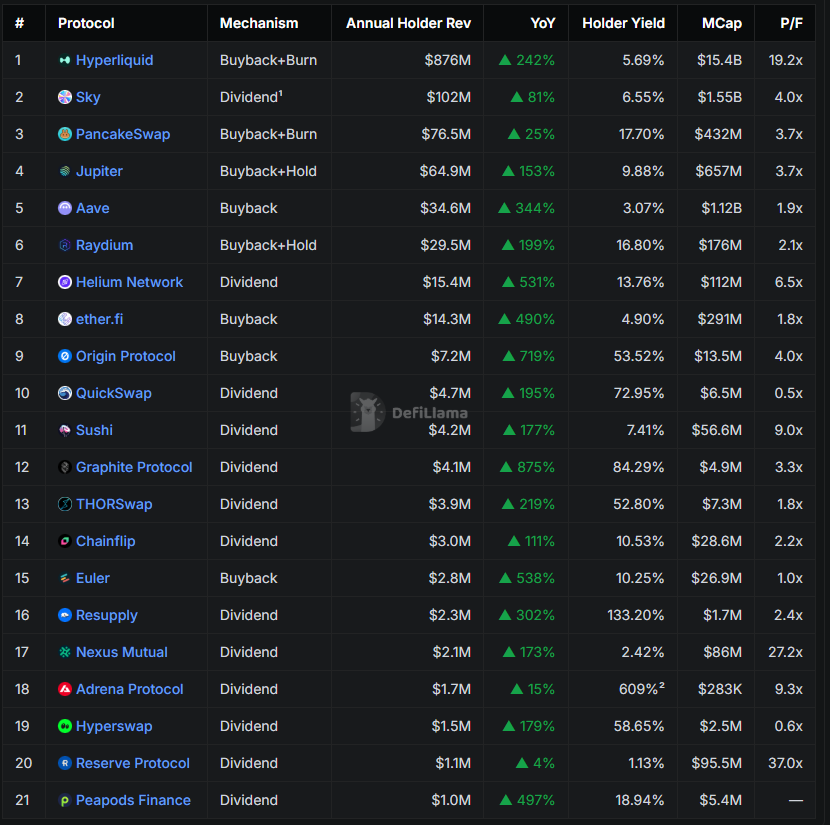The image size is (830, 825).
Task: Open the ether.fi protocol link
Action: coord(100,319)
